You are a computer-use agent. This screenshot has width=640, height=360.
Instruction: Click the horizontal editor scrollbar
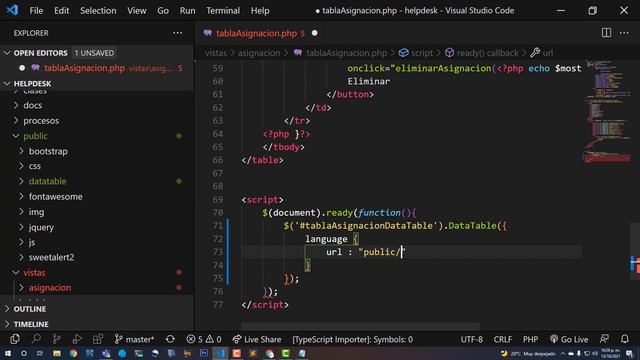360,327
